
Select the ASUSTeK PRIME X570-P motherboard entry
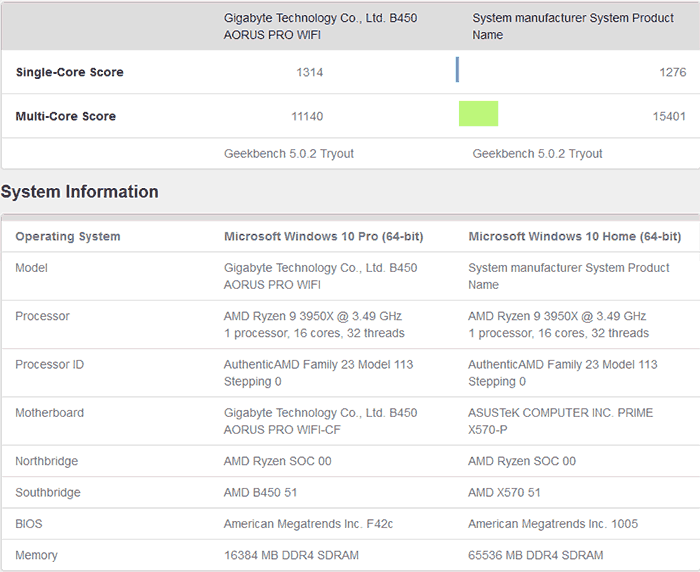tap(567, 421)
